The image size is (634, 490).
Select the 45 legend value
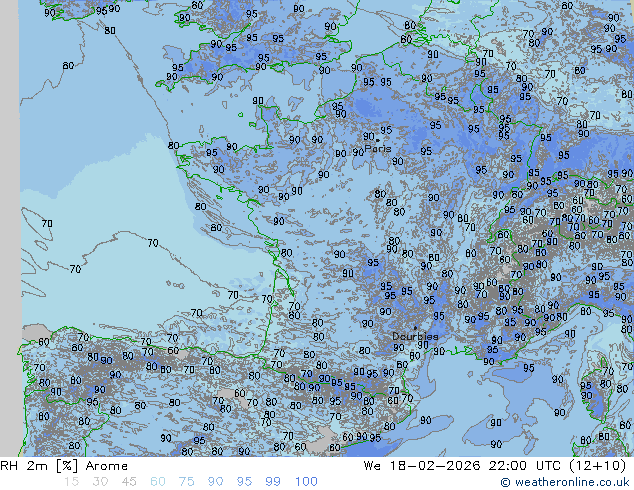129,482
